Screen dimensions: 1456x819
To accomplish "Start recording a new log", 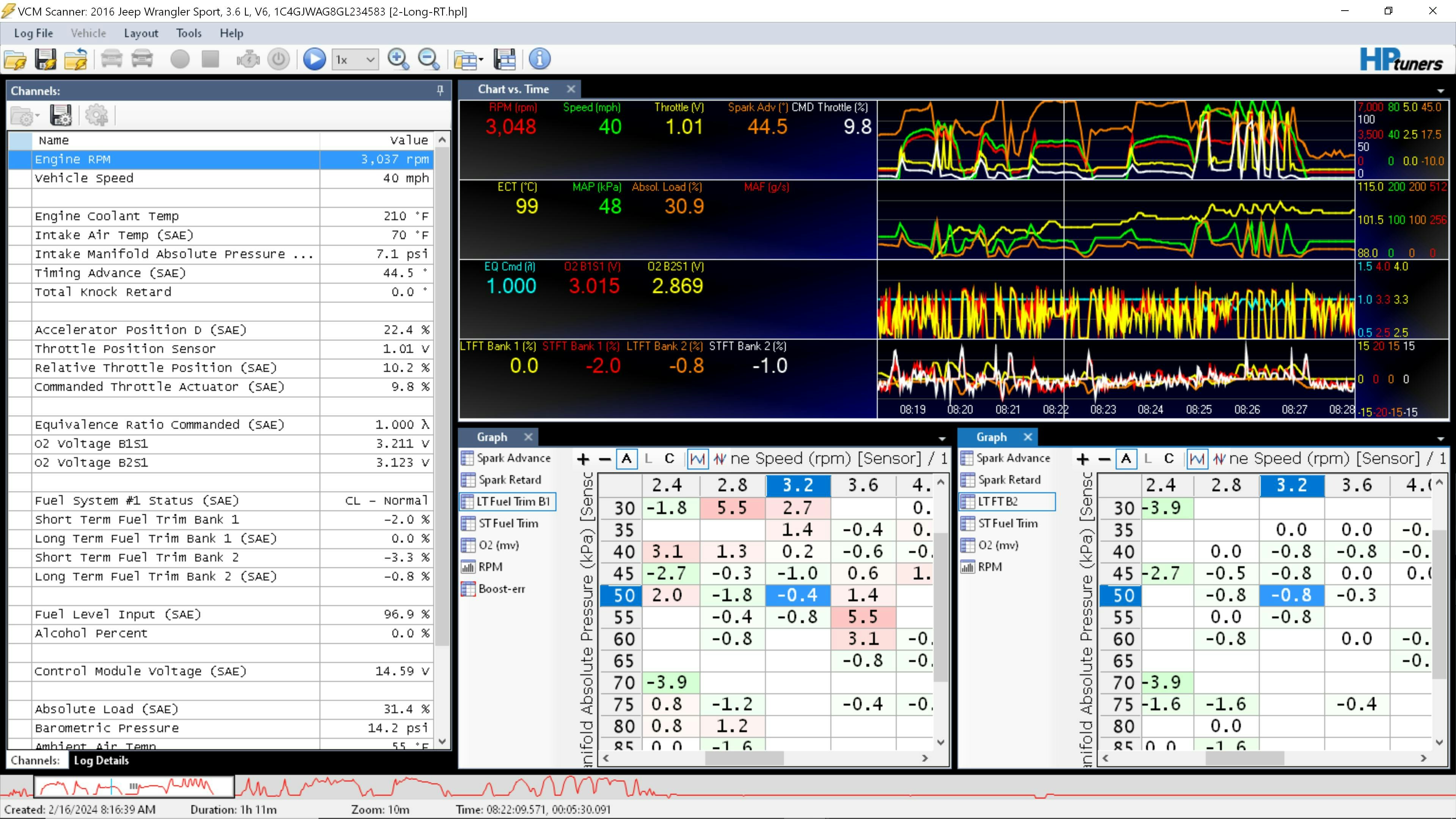I will tap(180, 59).
